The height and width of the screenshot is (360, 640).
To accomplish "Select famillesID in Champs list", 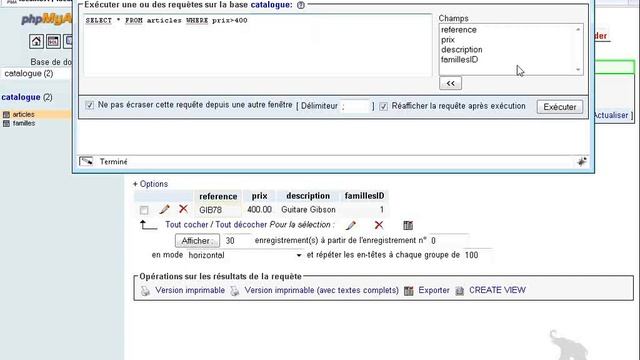I will tap(460, 60).
